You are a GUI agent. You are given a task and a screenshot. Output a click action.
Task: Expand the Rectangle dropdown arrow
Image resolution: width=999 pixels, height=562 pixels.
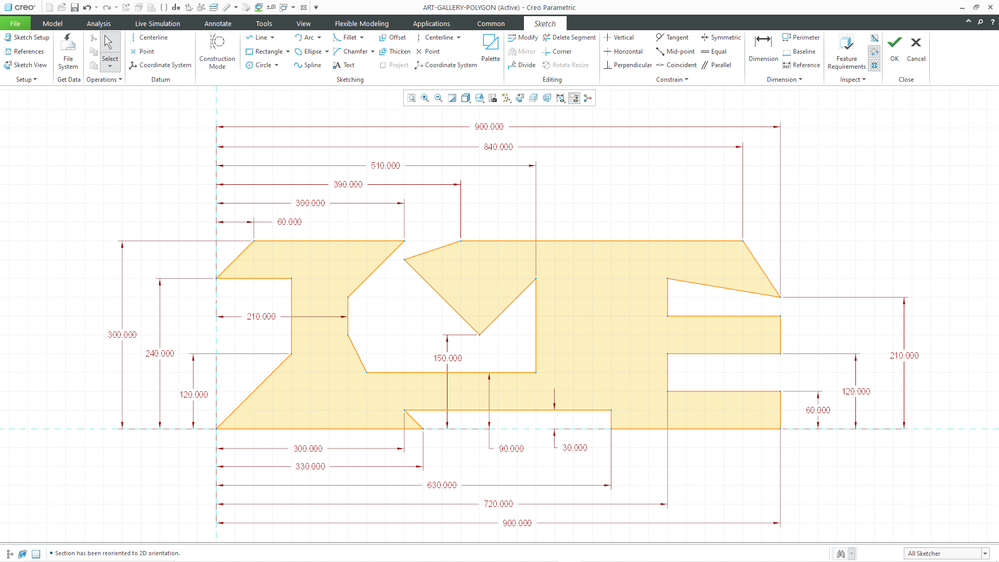pyautogui.click(x=288, y=51)
